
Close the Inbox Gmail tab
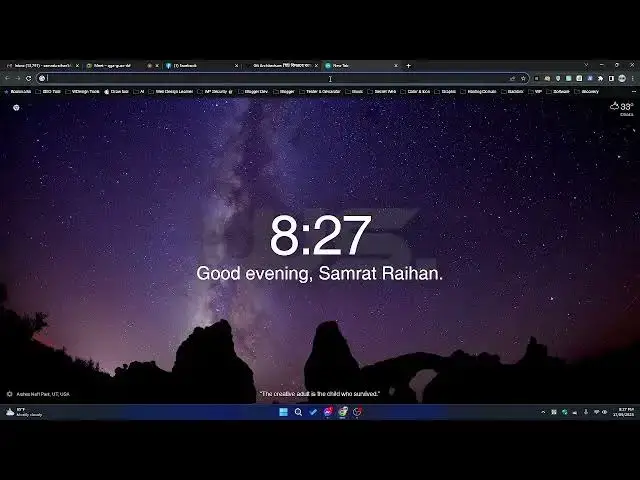point(77,65)
